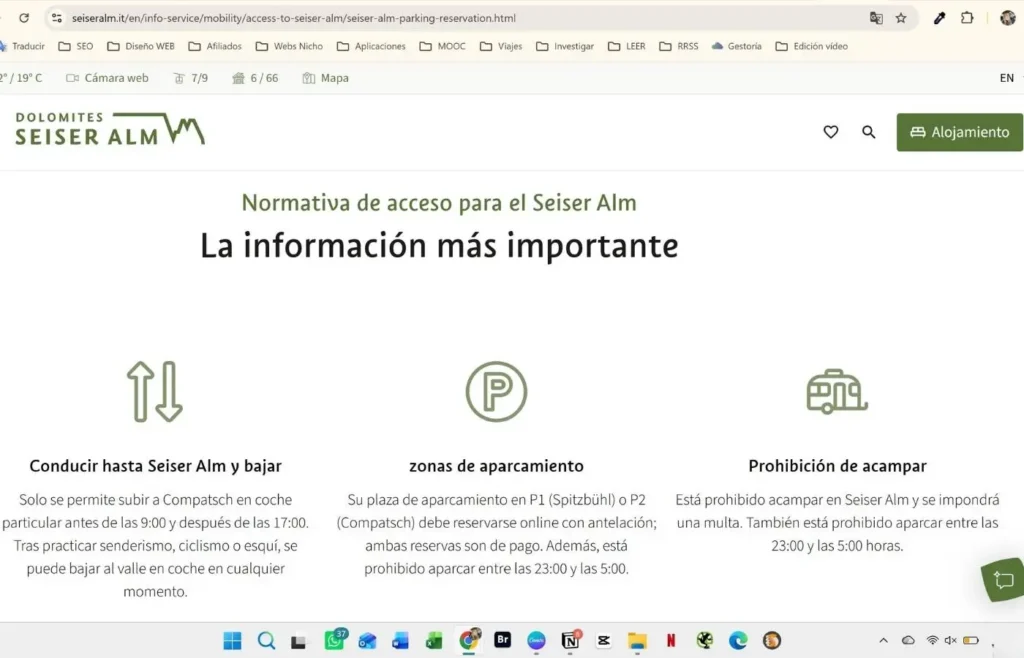Click subtitle 'Normativa de acceso para el Seiser Alm'
This screenshot has height=658, width=1024.
tap(439, 202)
